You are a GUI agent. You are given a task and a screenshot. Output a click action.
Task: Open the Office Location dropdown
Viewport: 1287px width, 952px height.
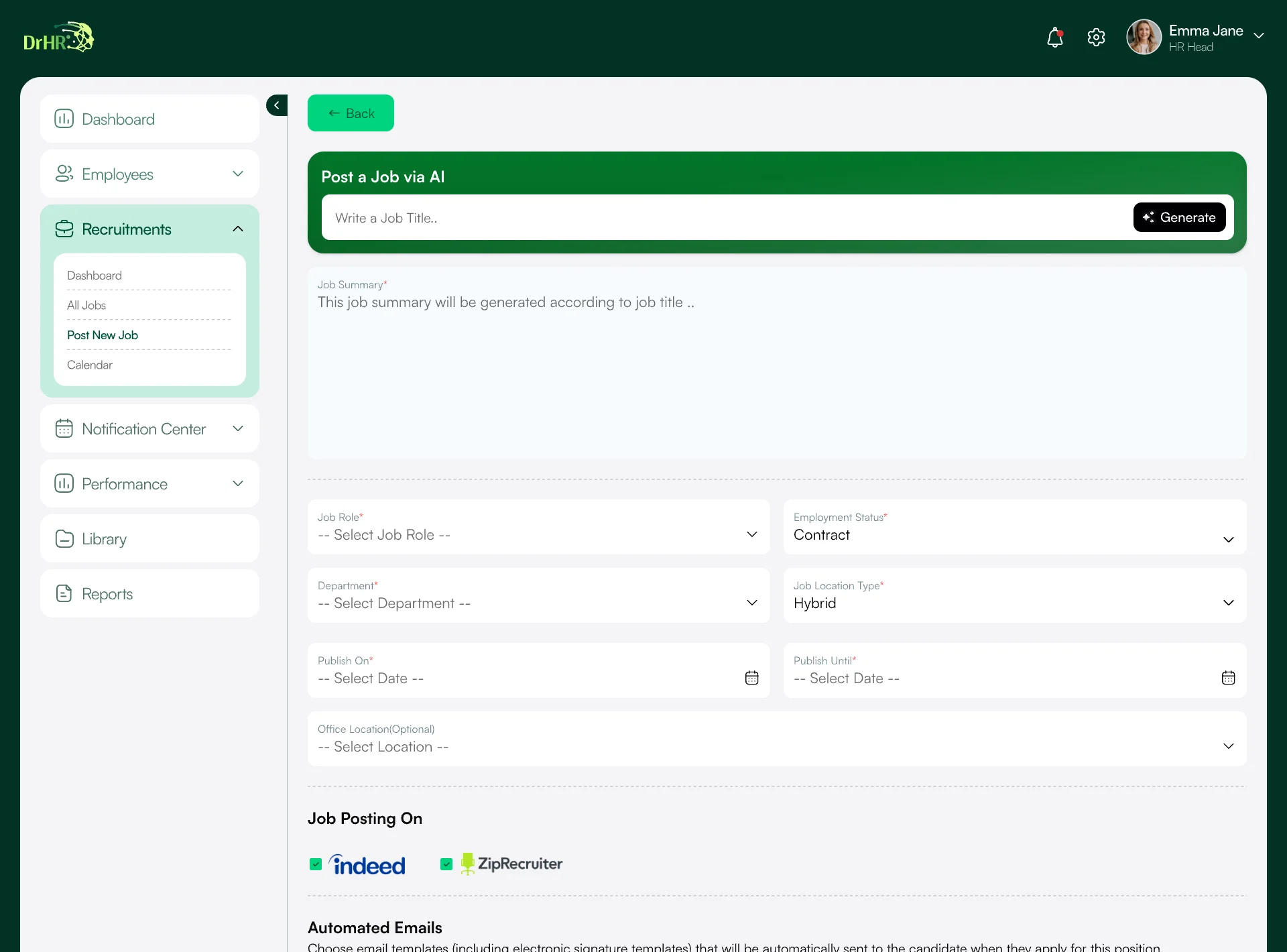coord(777,739)
